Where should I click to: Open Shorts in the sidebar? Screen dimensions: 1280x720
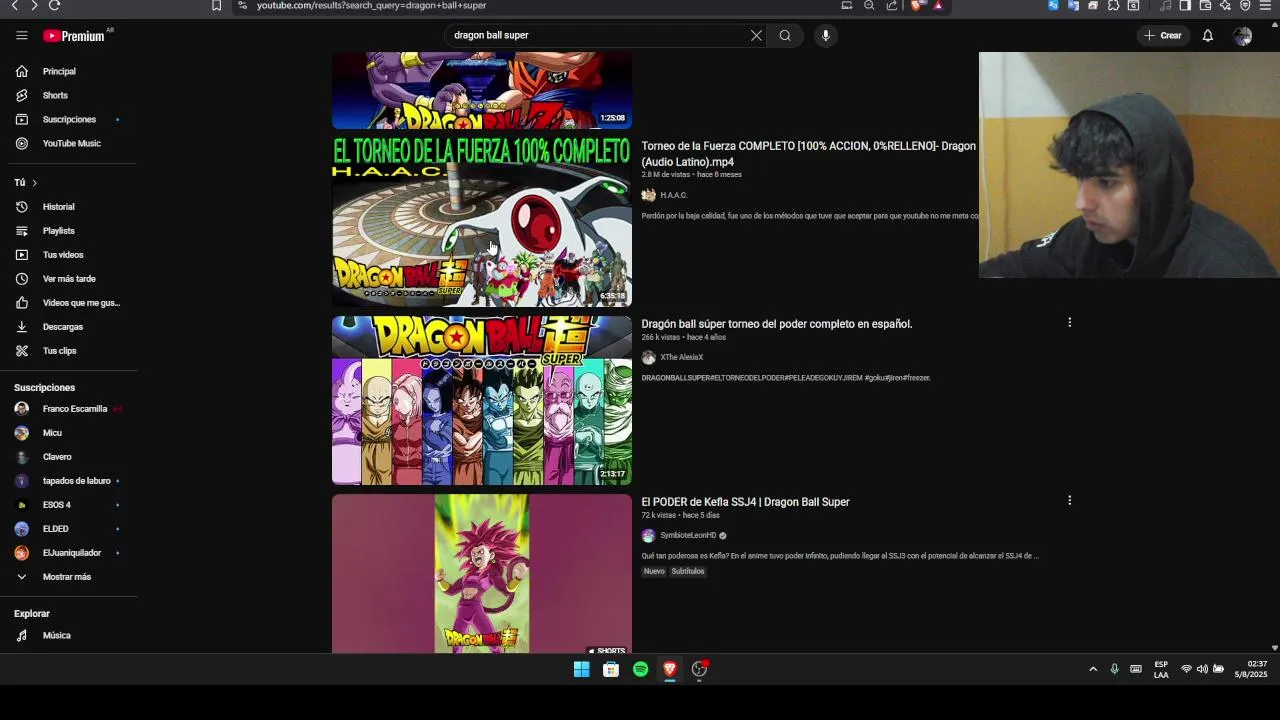pos(55,96)
